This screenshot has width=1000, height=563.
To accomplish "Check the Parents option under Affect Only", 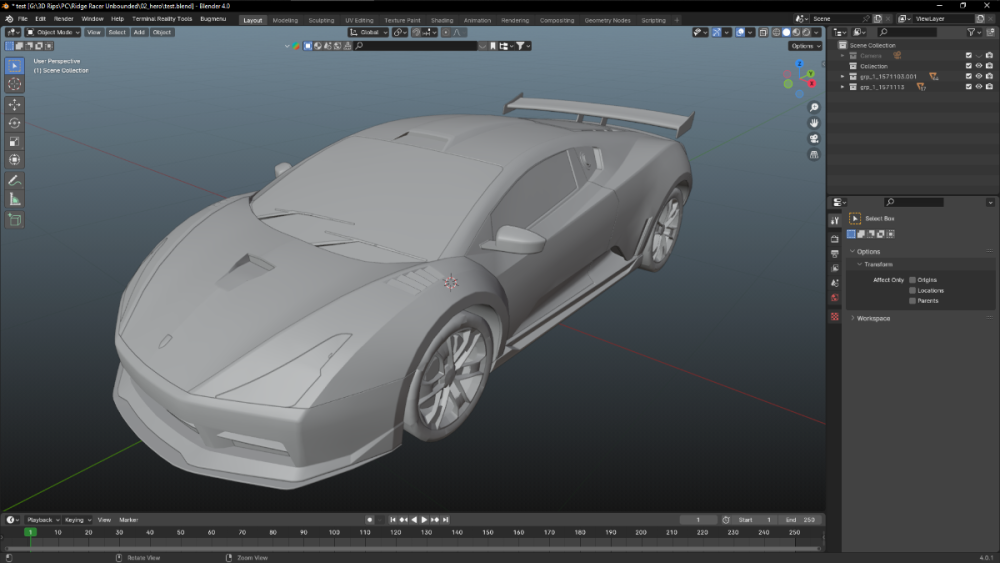I will click(x=912, y=300).
